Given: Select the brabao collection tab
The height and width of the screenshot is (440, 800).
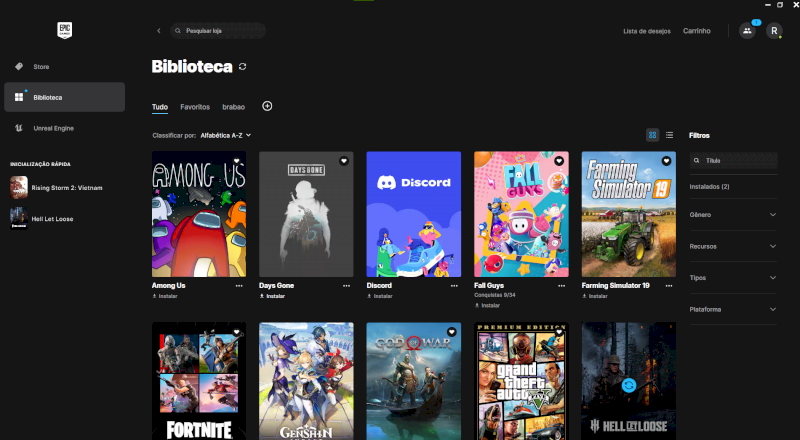Looking at the screenshot, I should click(233, 106).
